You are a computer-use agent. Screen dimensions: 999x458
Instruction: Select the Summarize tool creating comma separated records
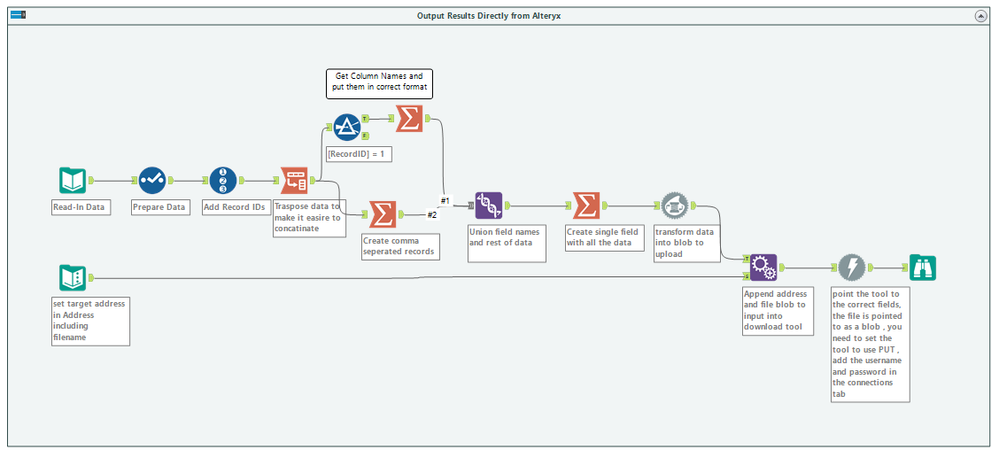(383, 215)
